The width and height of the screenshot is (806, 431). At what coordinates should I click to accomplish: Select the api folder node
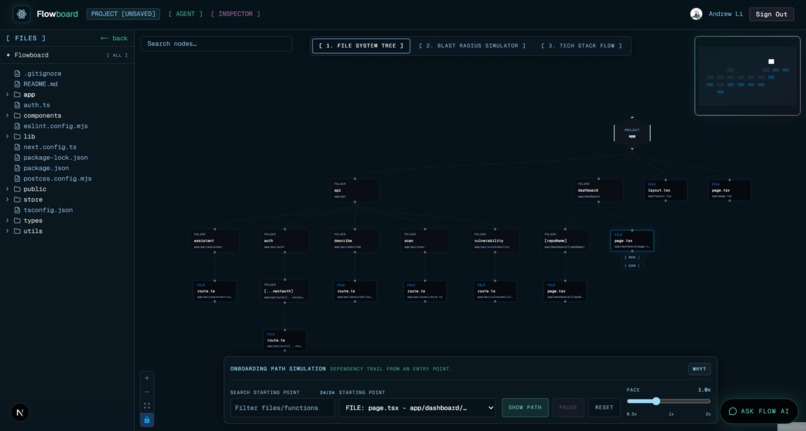[355, 190]
